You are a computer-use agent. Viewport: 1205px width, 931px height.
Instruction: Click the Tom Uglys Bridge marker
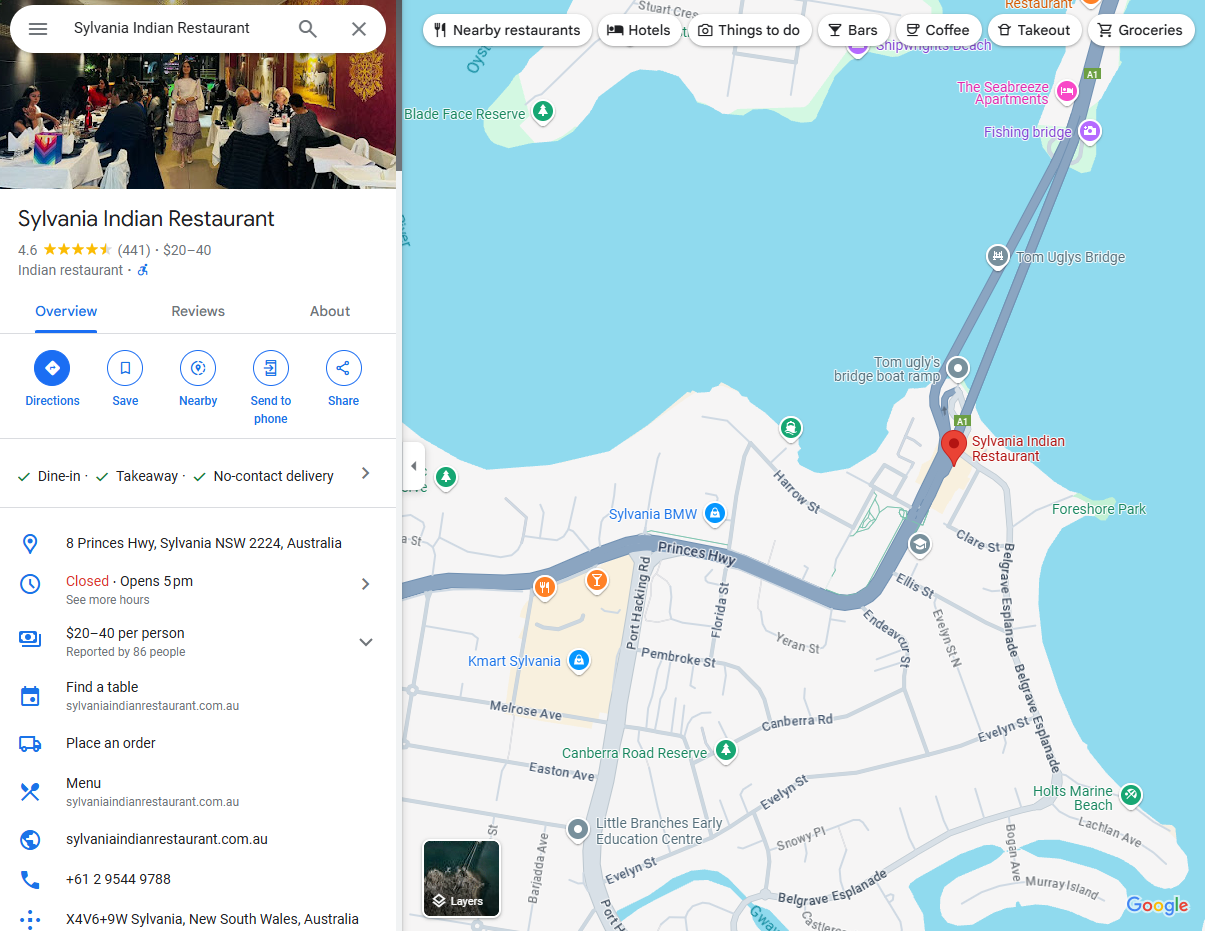tap(997, 256)
